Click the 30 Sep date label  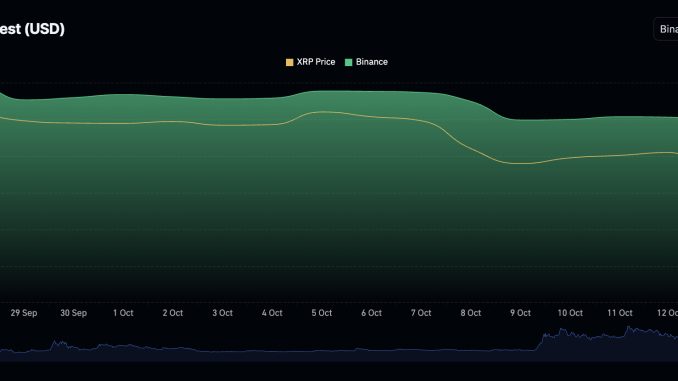coord(74,313)
